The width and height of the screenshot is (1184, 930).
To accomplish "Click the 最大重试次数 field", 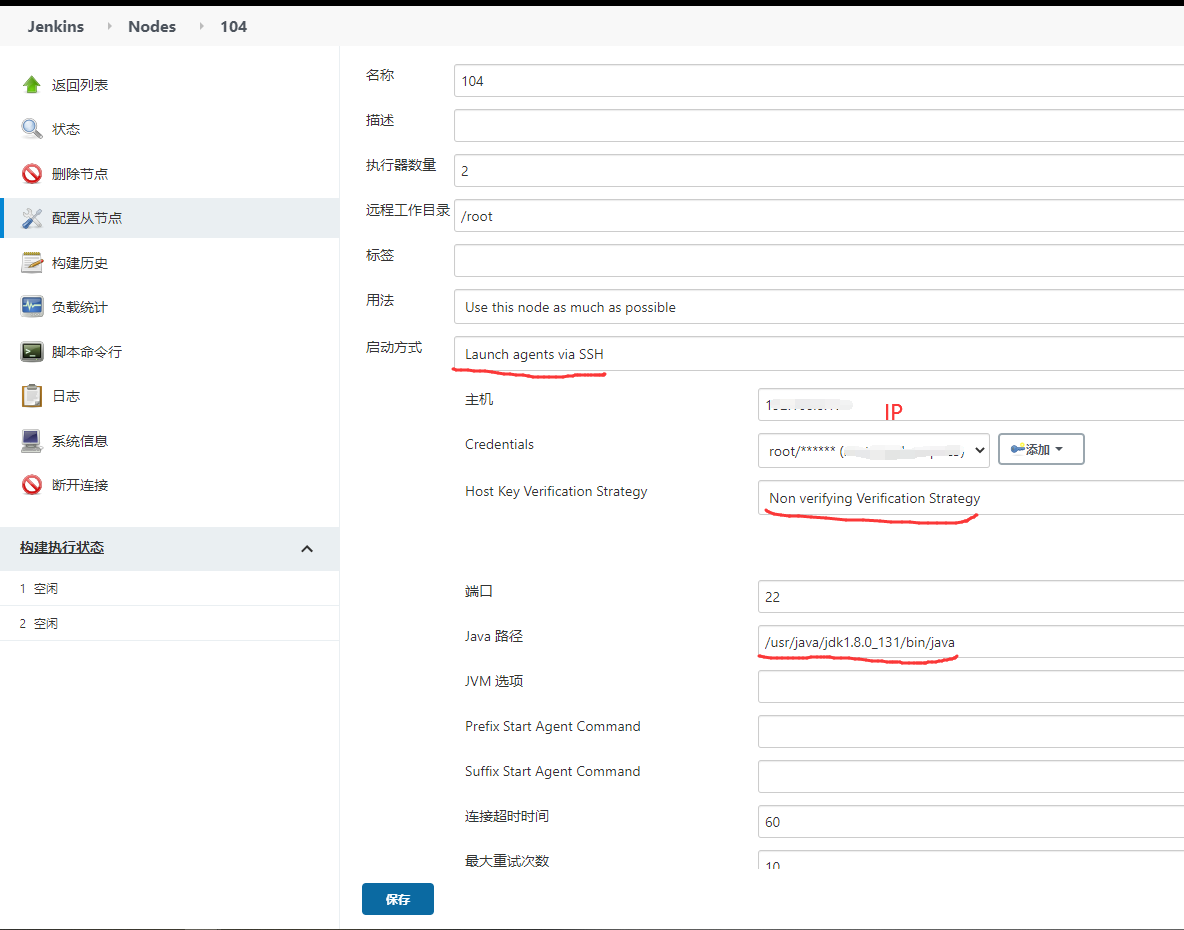I will click(x=971, y=860).
